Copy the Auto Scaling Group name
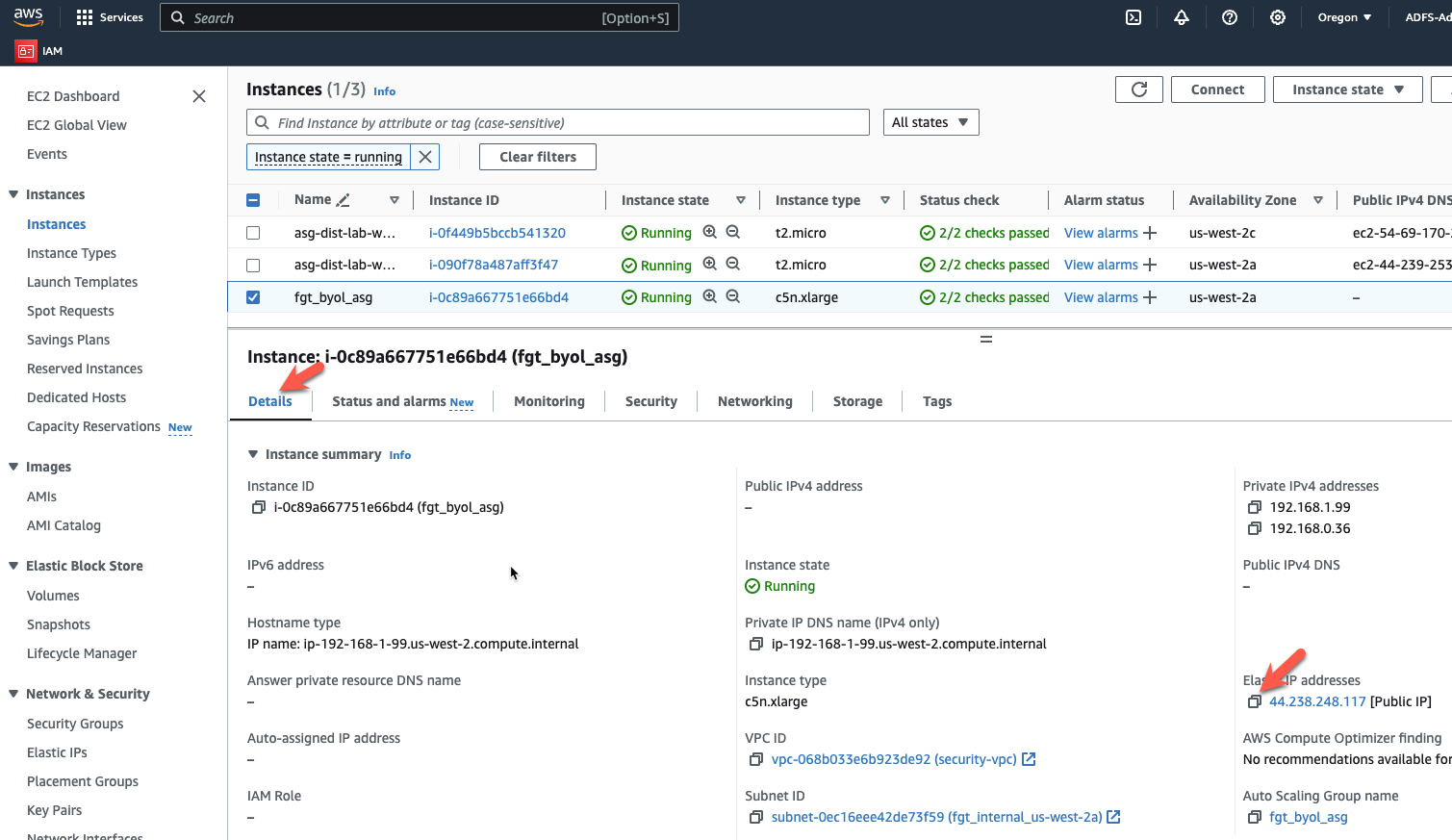 coord(1254,817)
